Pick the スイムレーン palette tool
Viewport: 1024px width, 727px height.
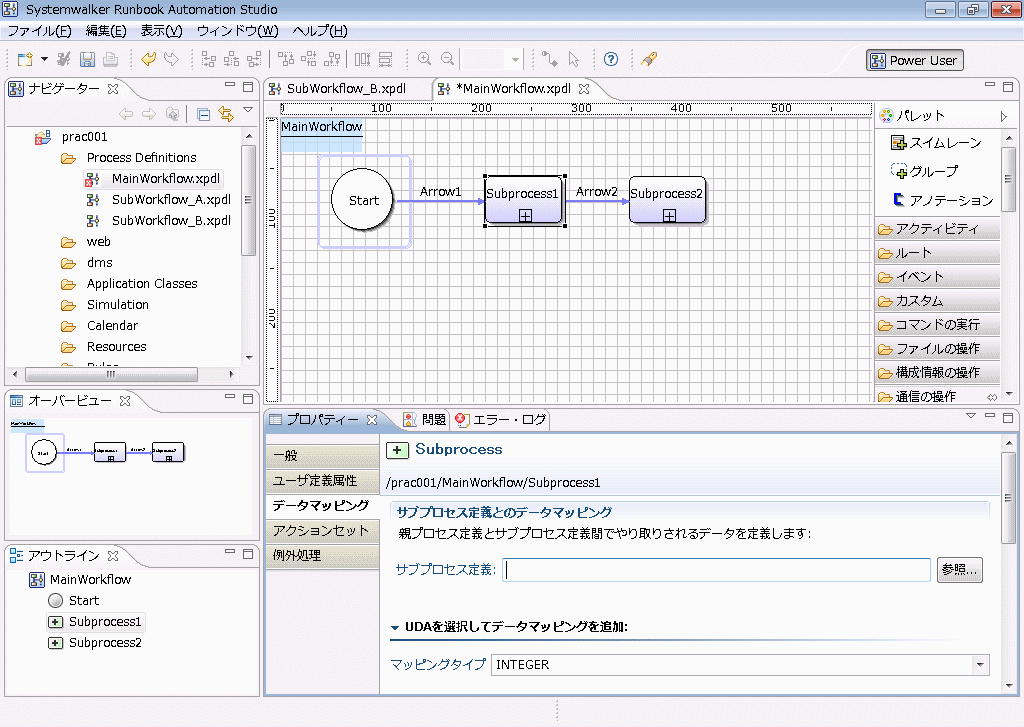936,142
